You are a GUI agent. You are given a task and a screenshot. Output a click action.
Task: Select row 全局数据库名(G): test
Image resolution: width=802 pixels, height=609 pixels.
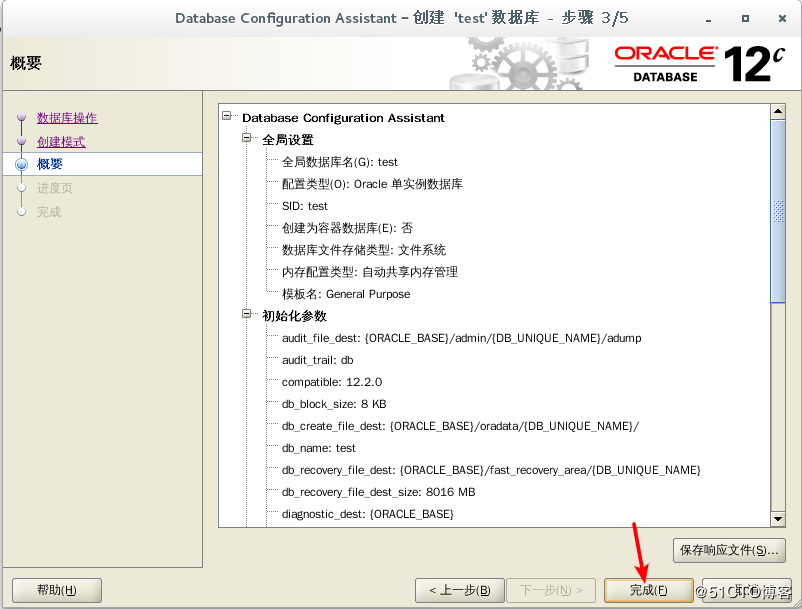340,162
